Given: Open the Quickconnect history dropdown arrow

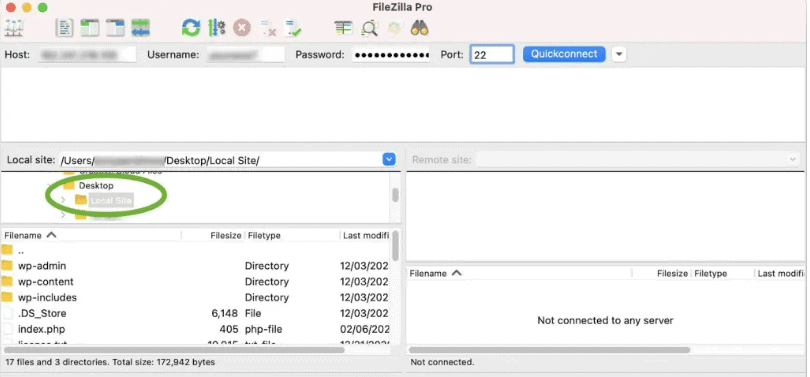Looking at the screenshot, I should click(x=619, y=54).
